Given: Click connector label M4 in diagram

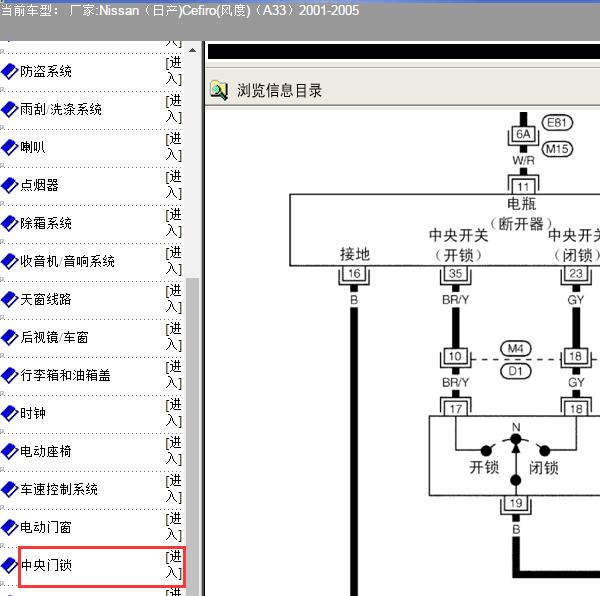Looking at the screenshot, I should 515,348.
